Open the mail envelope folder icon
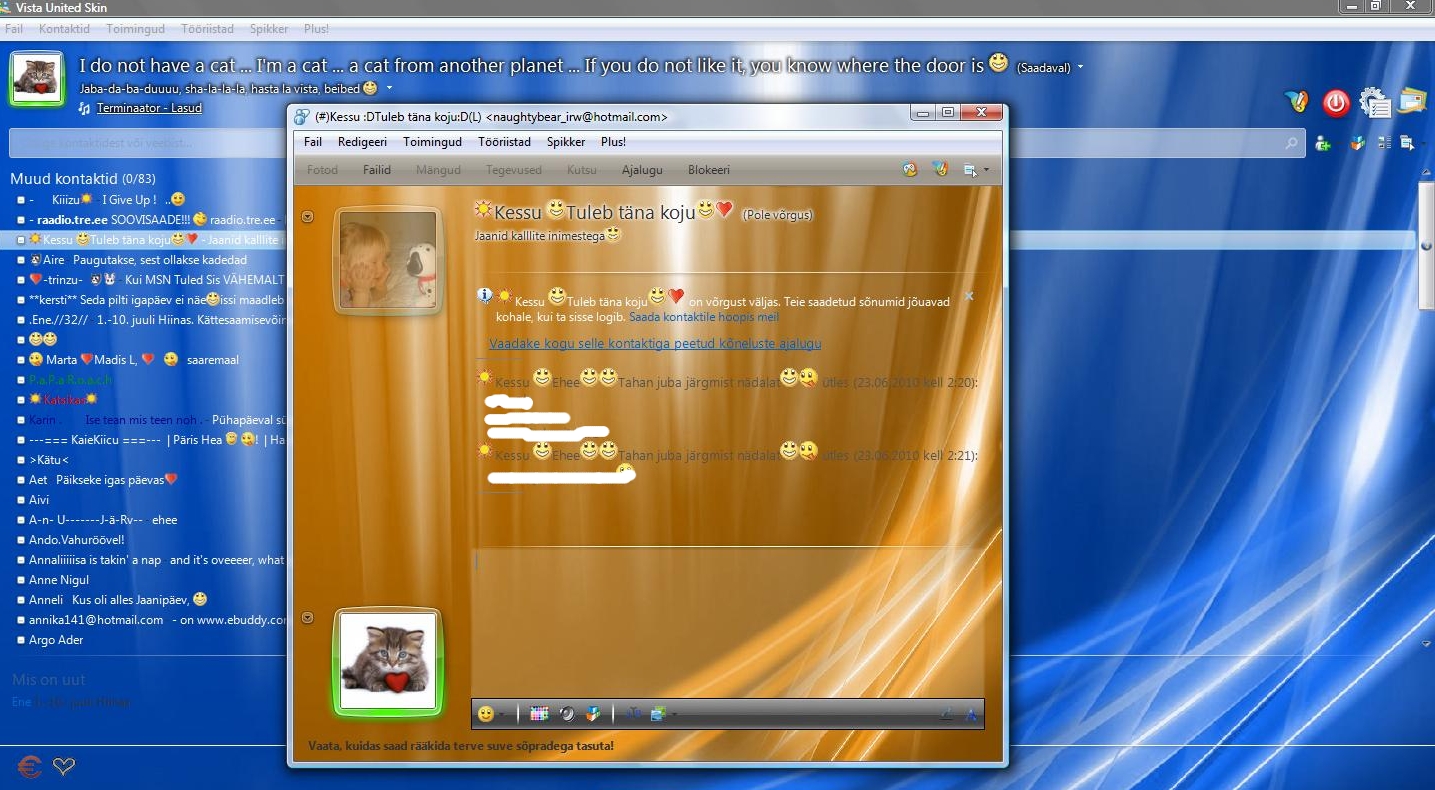Image resolution: width=1435 pixels, height=790 pixels. click(x=1412, y=101)
